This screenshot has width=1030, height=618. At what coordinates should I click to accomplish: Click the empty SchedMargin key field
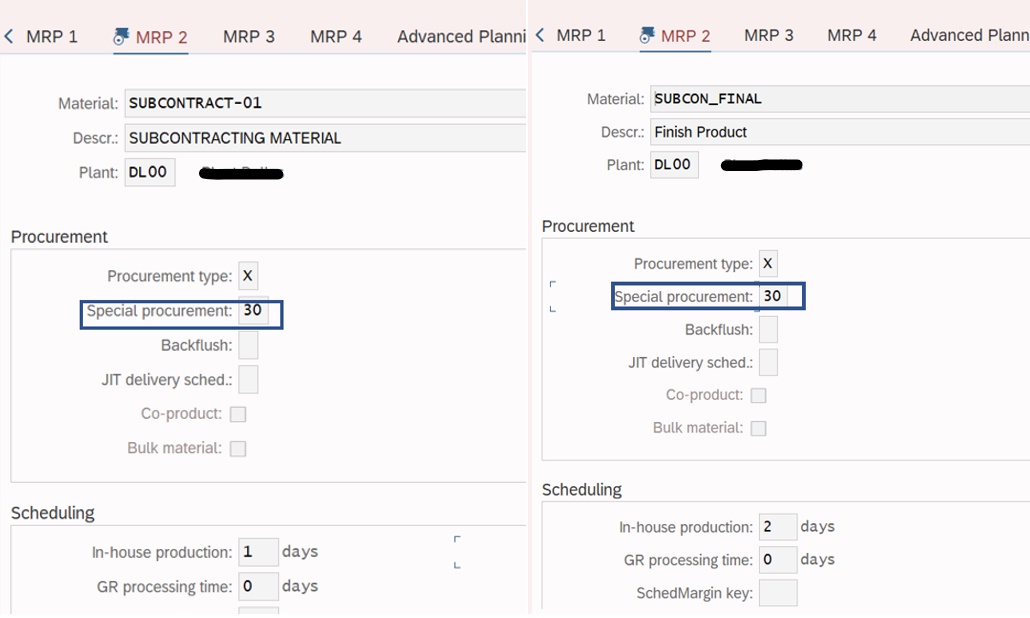pyautogui.click(x=778, y=592)
